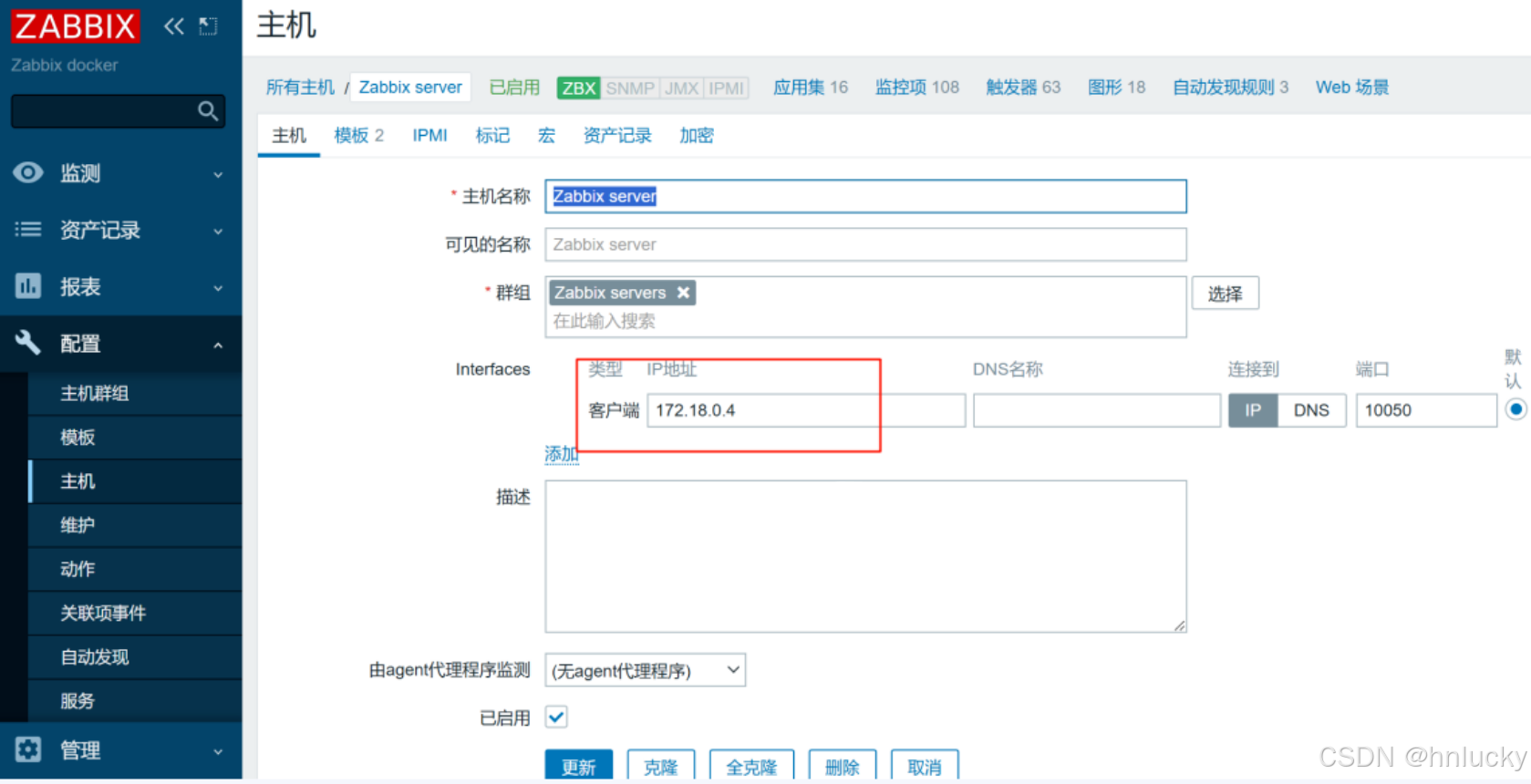Open 自动发现 in sidebar

pos(135,656)
